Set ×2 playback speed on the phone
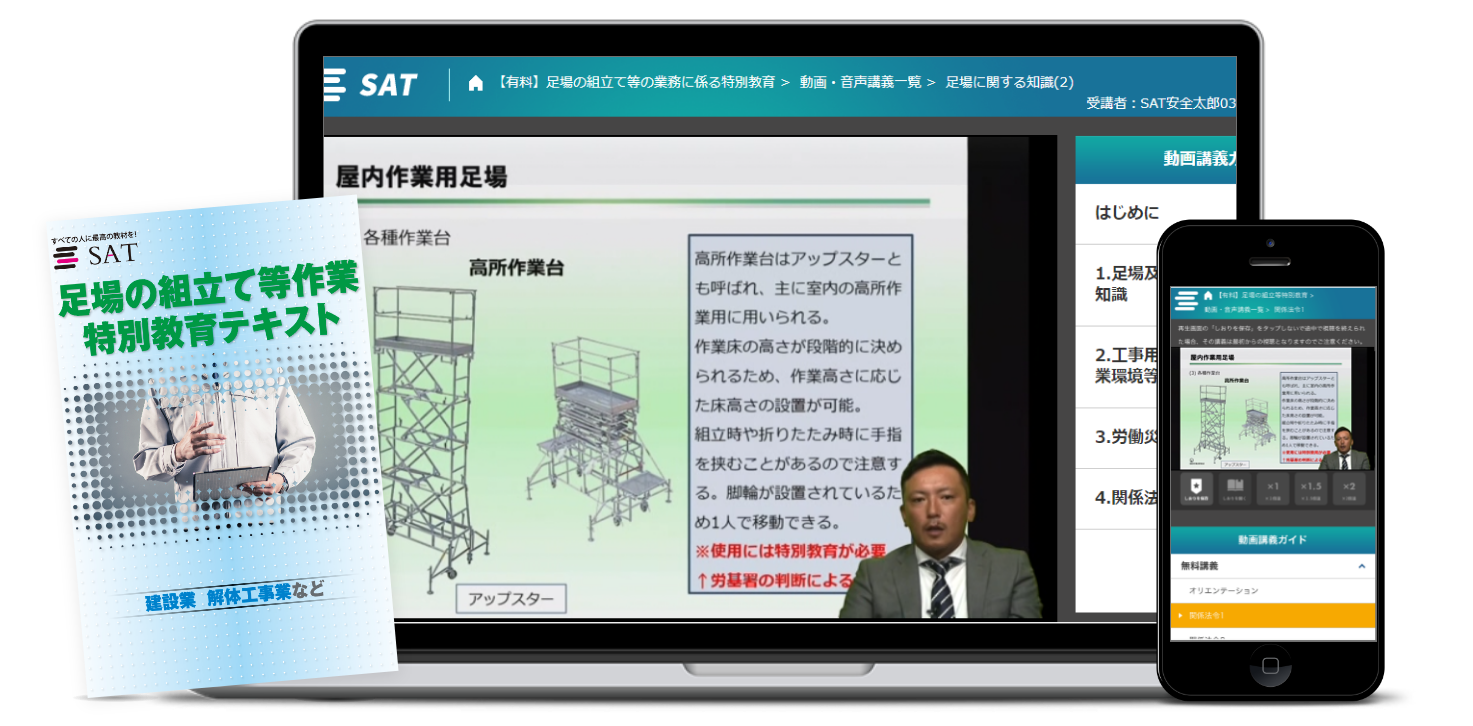This screenshot has height=726, width=1473. click(x=1350, y=487)
